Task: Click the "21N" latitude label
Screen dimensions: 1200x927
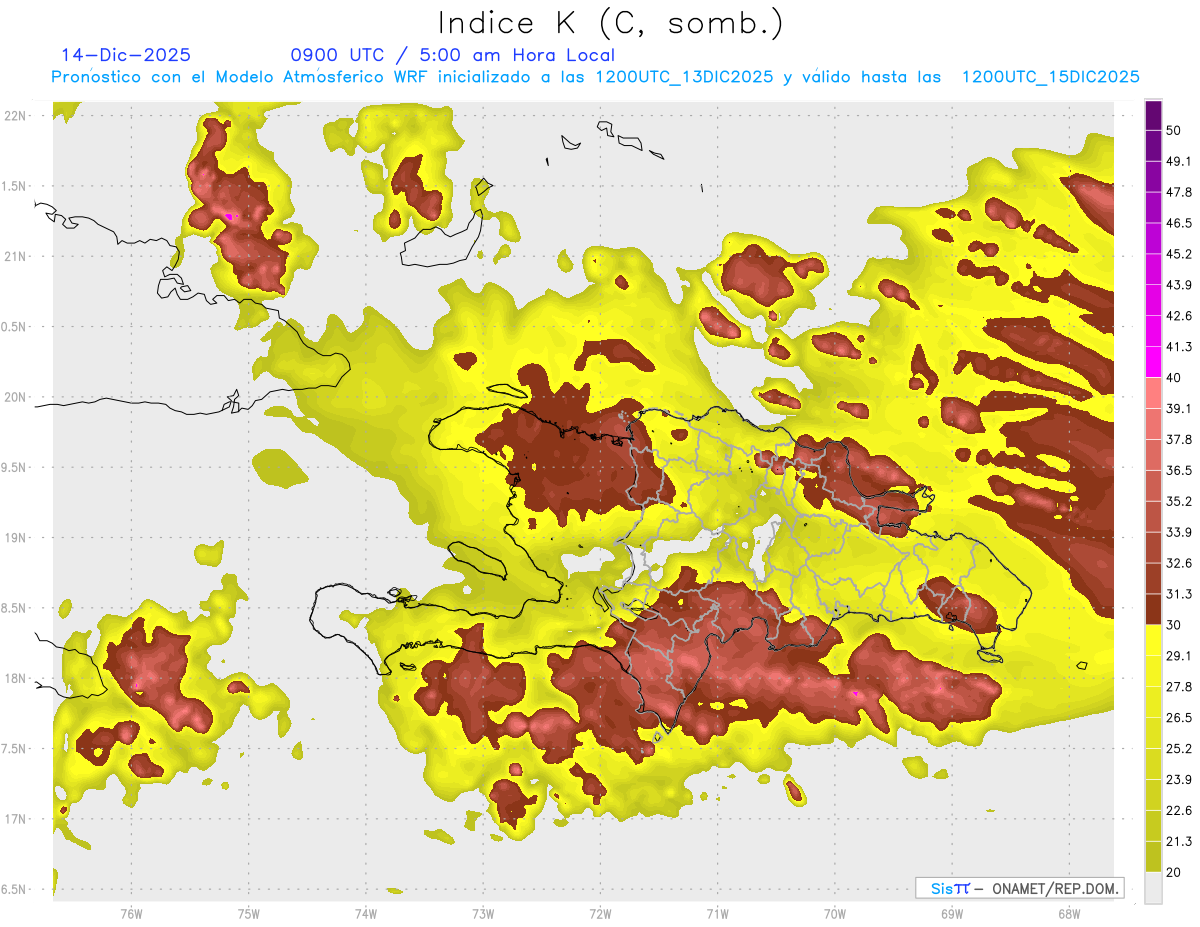Action: pos(15,256)
